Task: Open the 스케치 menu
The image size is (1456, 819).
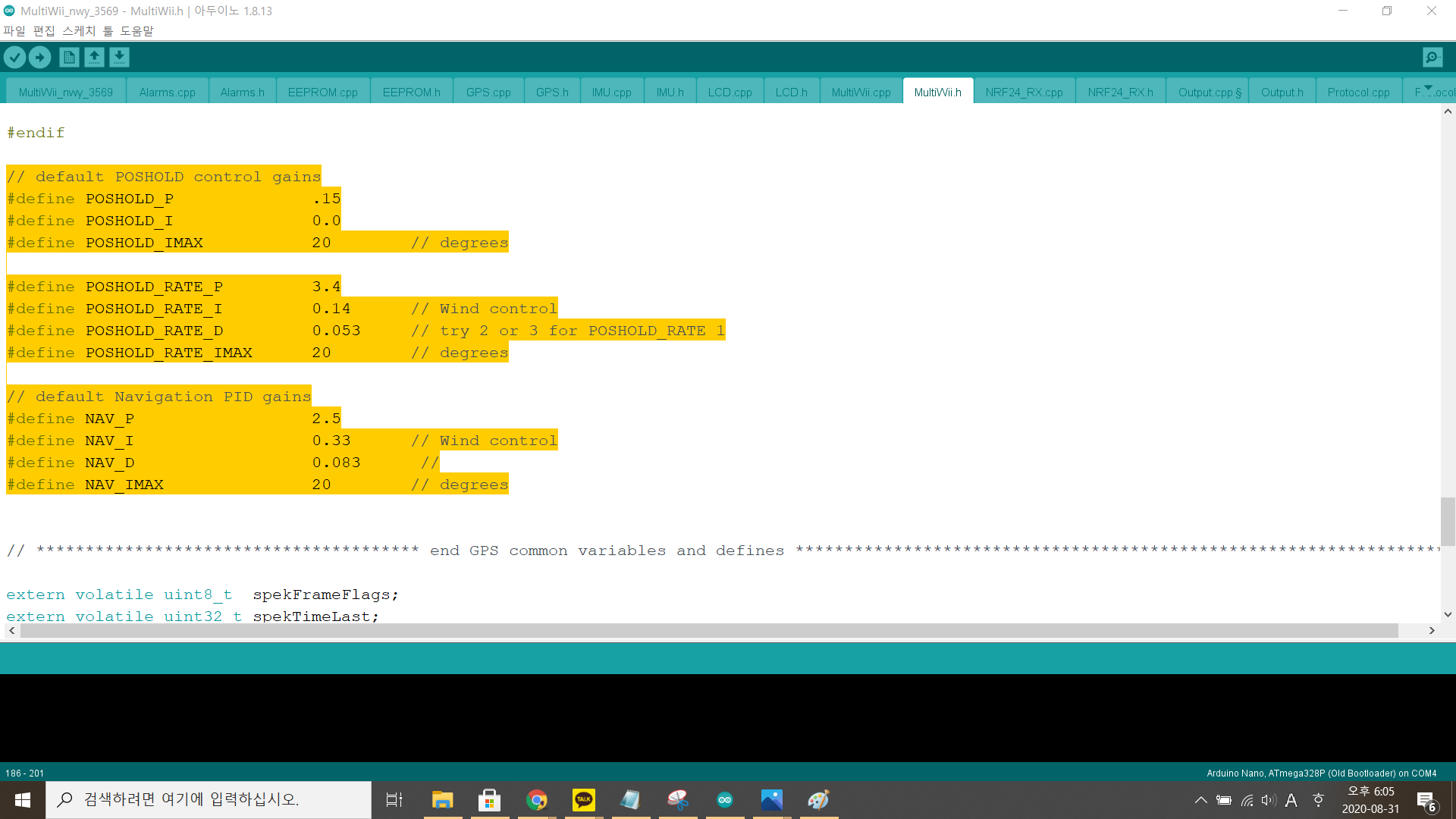Action: pos(79,31)
